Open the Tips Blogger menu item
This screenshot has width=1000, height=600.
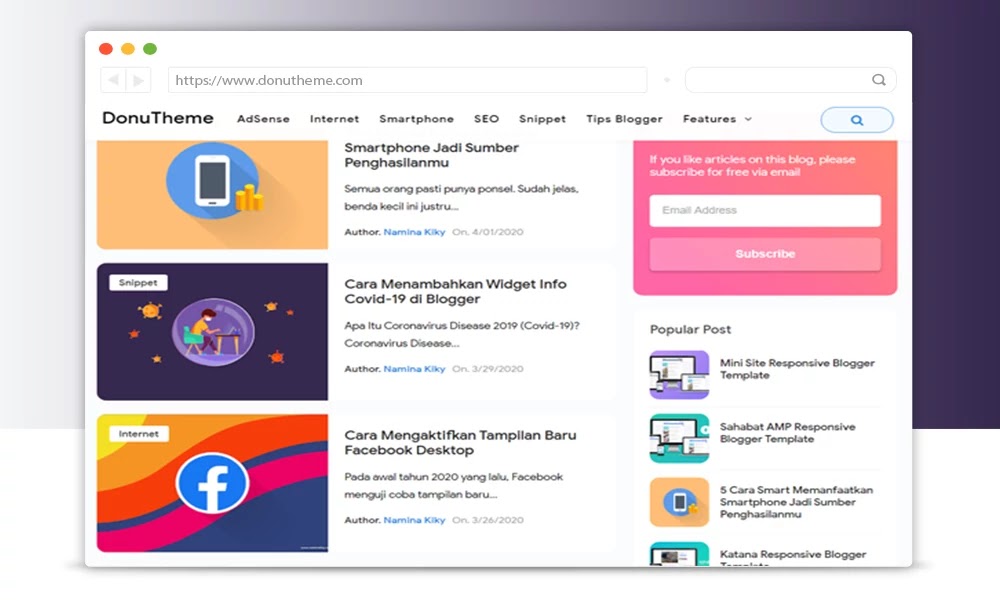tap(624, 119)
